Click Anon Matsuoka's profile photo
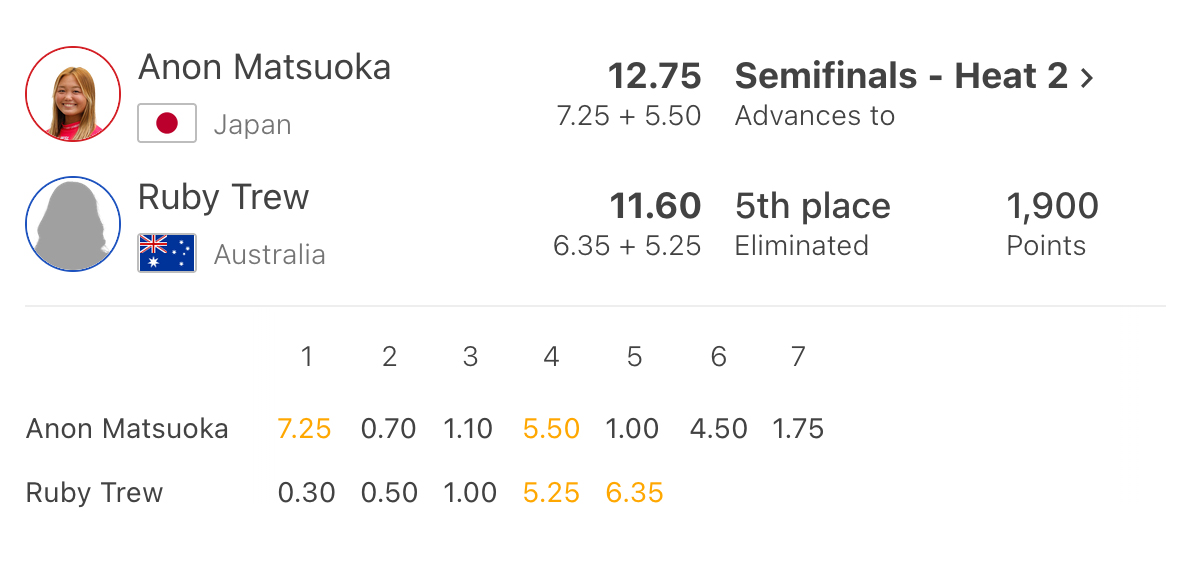Viewport: 1177px width, 575px height. pos(73,94)
